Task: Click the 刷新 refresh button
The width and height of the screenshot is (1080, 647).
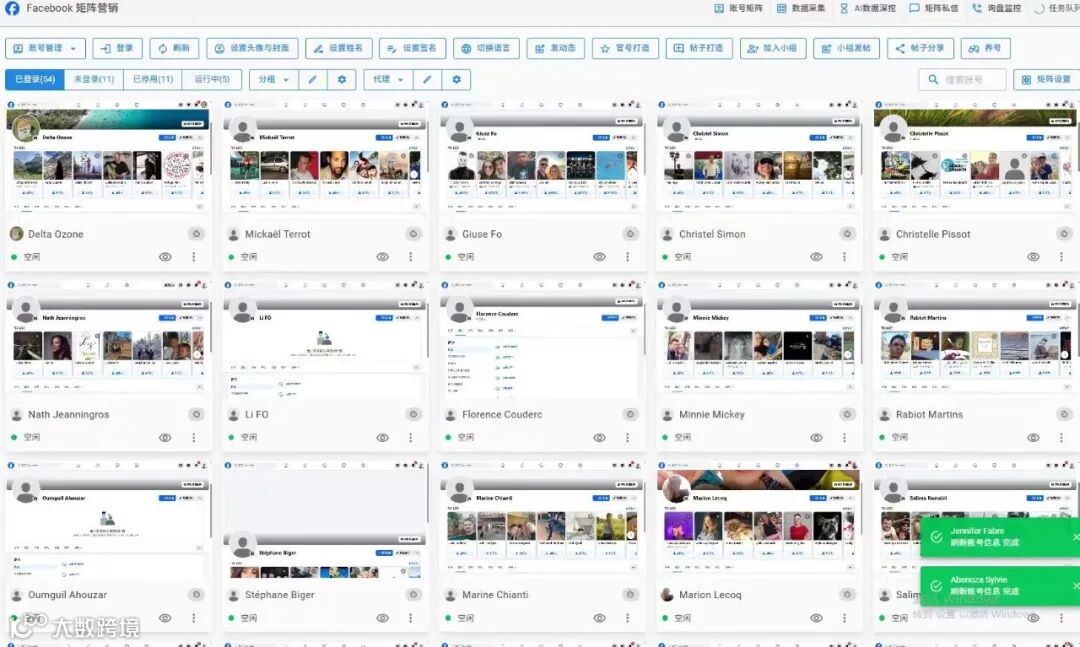Action: coord(174,48)
